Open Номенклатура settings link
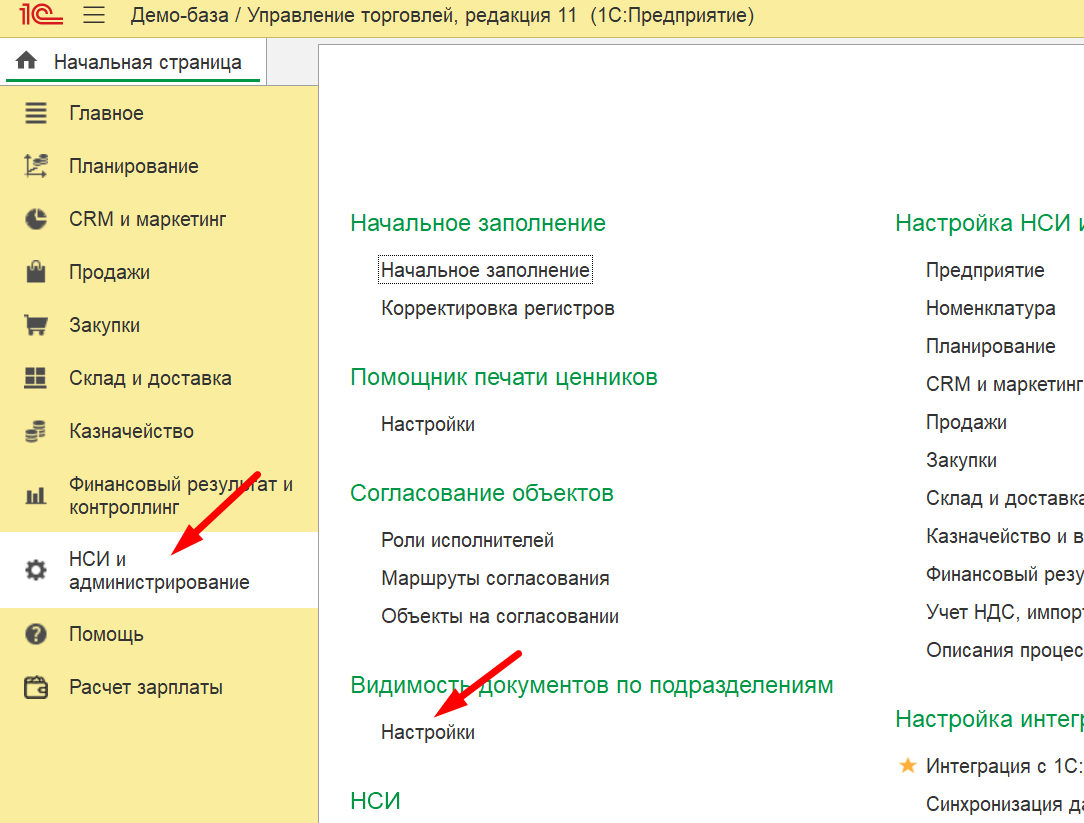Image resolution: width=1084 pixels, height=823 pixels. click(991, 308)
